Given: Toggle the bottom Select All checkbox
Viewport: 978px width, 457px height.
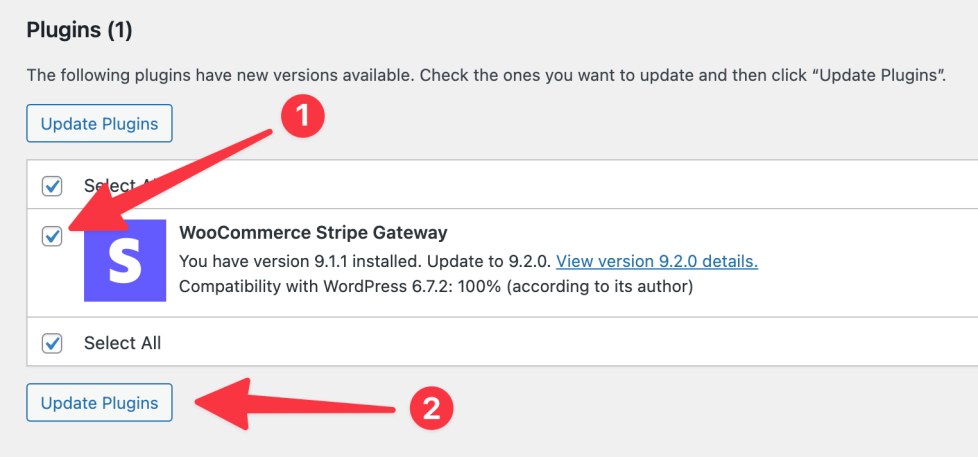Looking at the screenshot, I should coord(52,343).
